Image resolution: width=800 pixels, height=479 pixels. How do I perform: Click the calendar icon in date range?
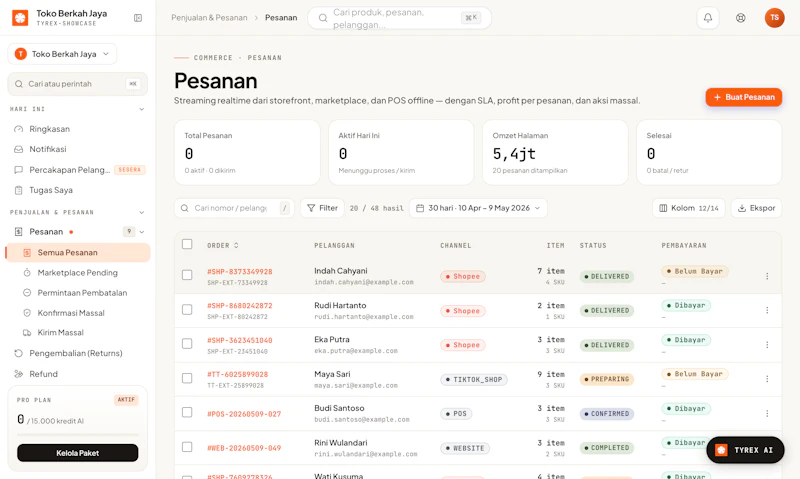(420, 208)
